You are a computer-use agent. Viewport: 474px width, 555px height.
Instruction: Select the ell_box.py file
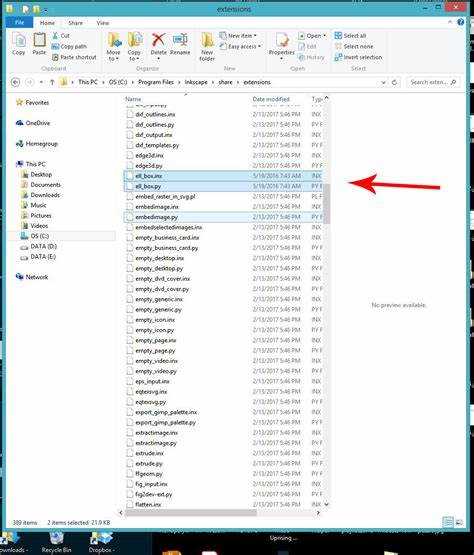click(x=223, y=186)
